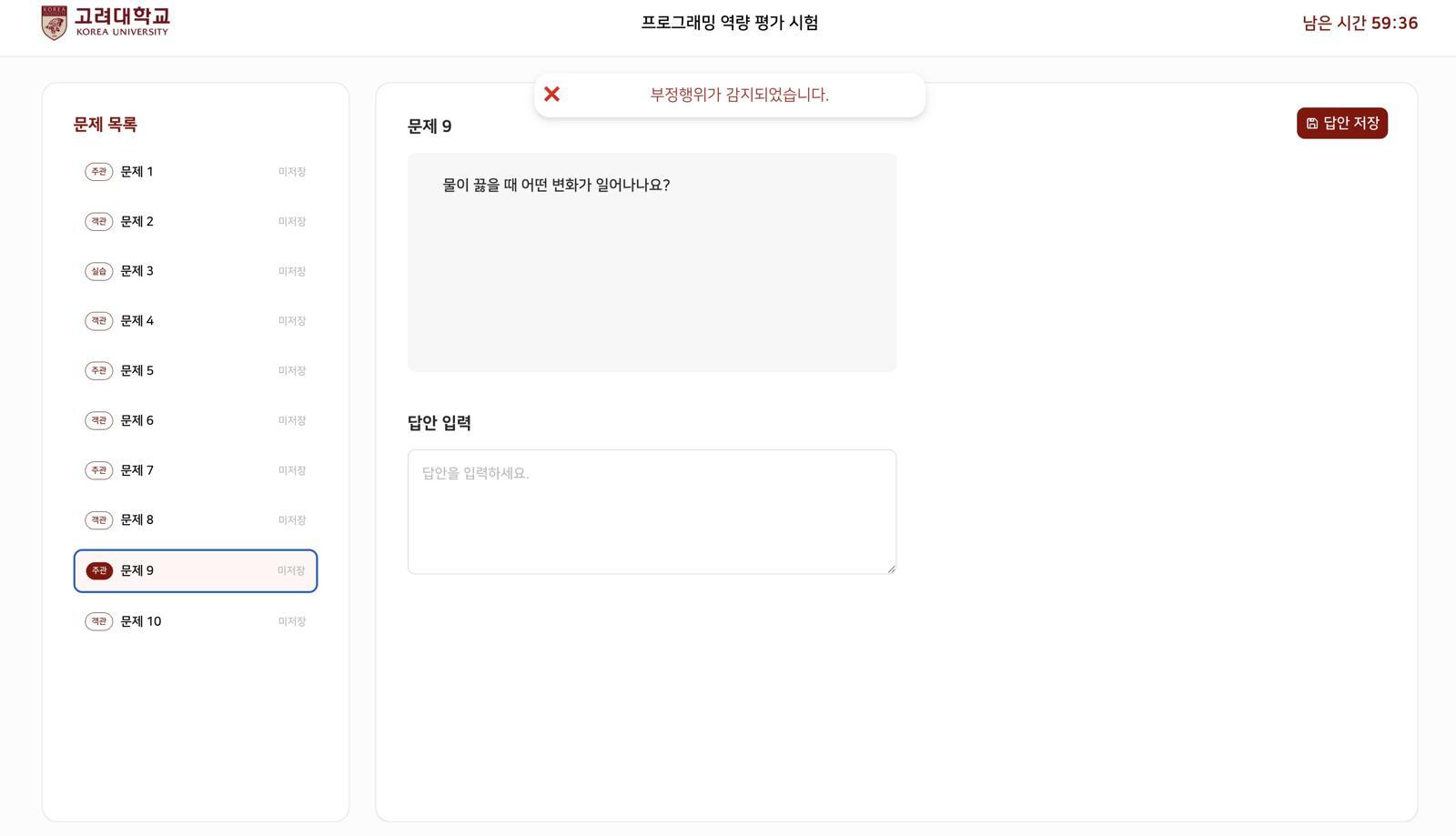Select 문제 10 from the question list
Viewport: 1456px width, 836px height.
139,620
